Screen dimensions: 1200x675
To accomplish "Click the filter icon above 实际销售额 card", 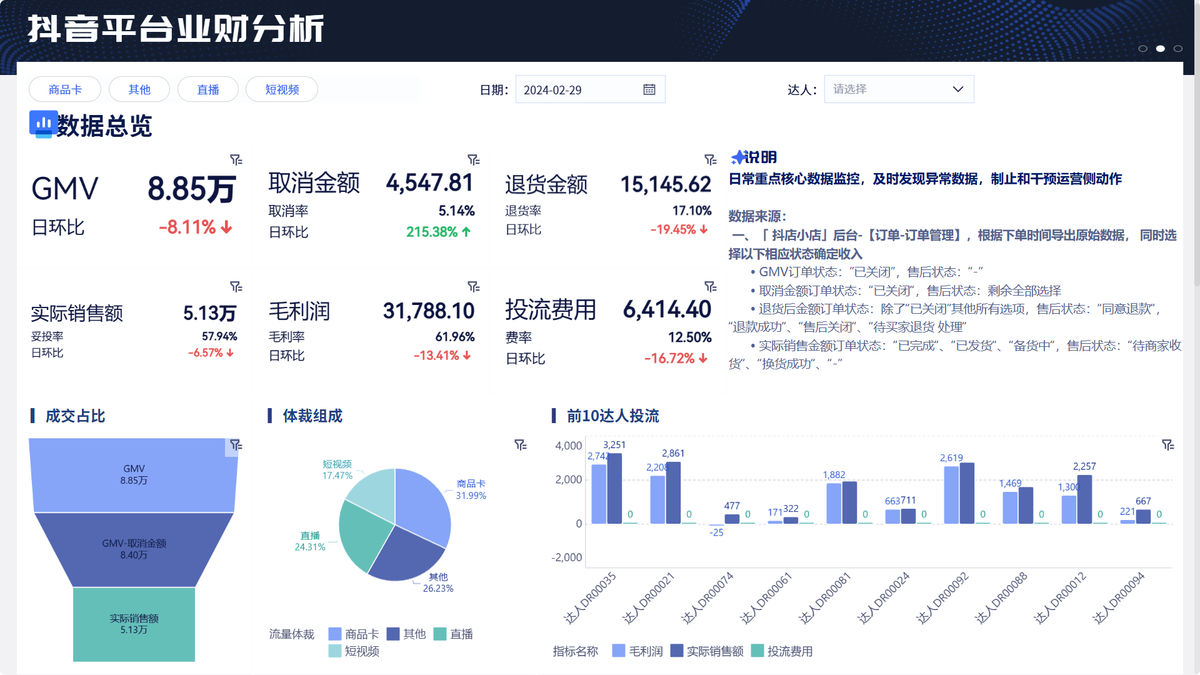I will (x=236, y=287).
